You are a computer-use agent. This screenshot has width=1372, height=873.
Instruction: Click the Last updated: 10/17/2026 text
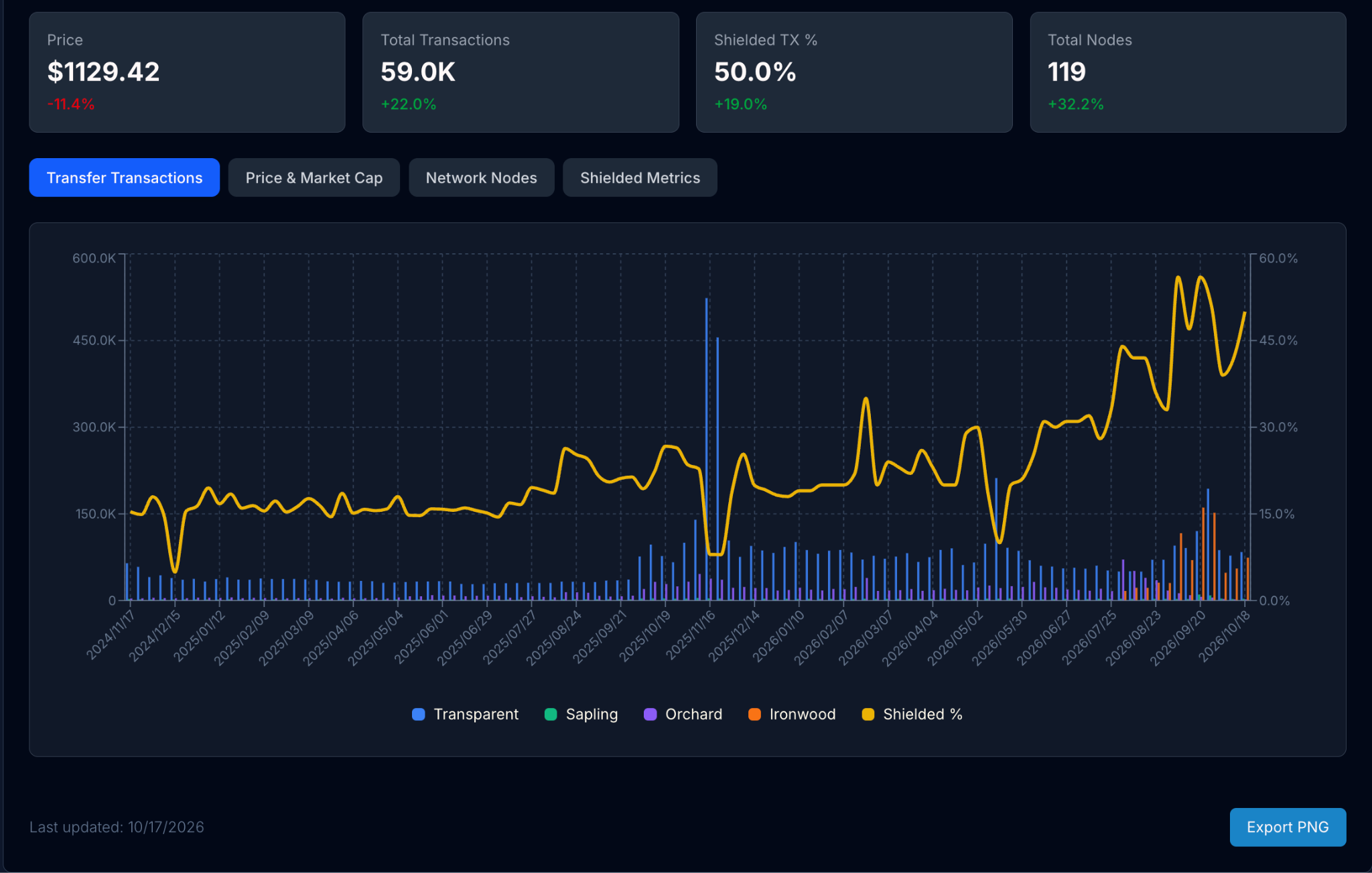(117, 827)
